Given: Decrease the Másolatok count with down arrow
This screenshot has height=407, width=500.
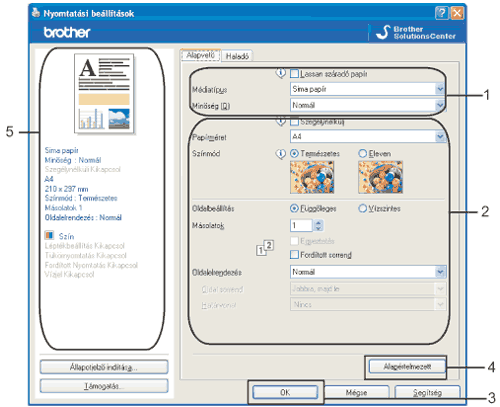Looking at the screenshot, I should pos(318,228).
